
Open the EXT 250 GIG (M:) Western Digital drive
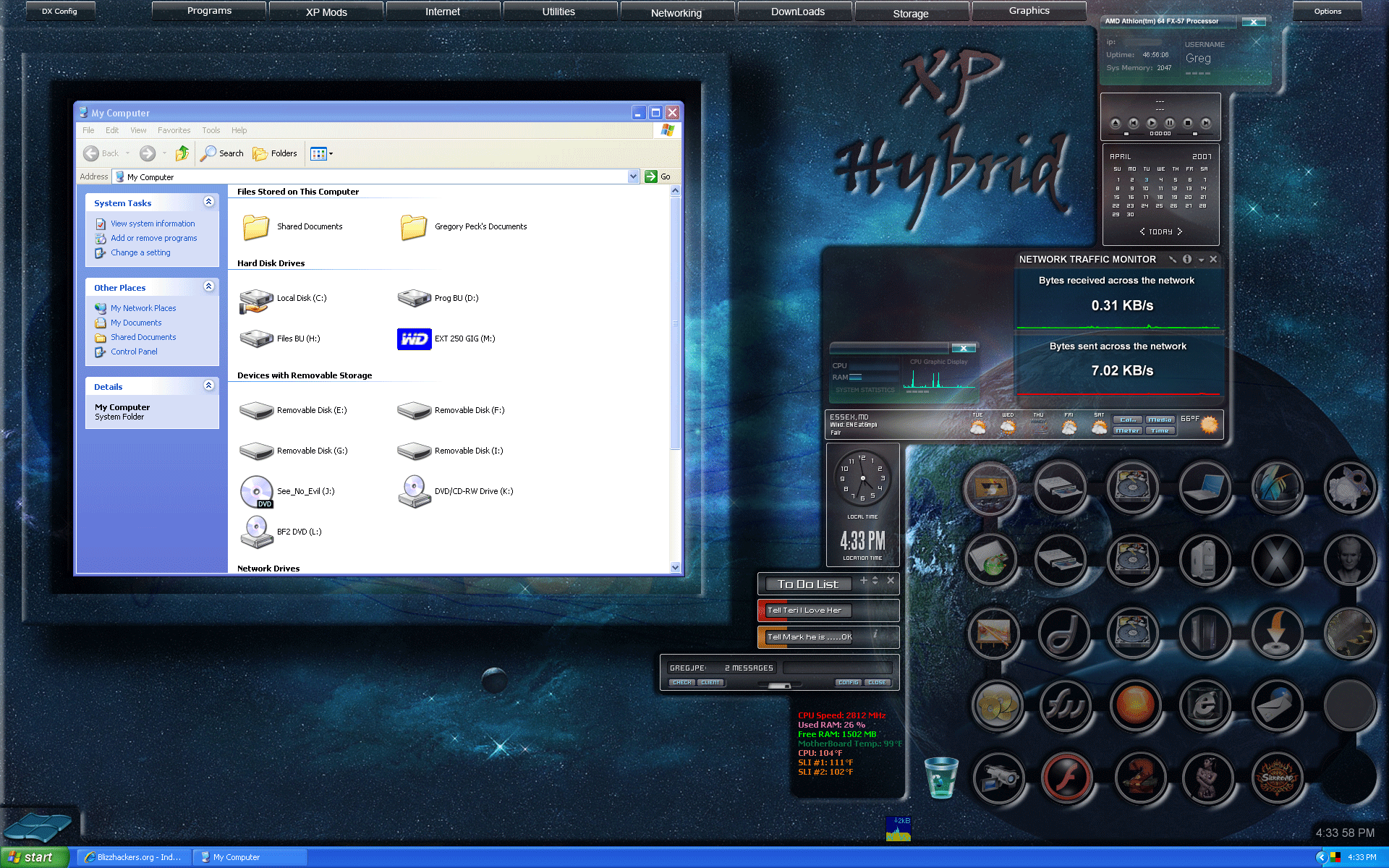(446, 339)
